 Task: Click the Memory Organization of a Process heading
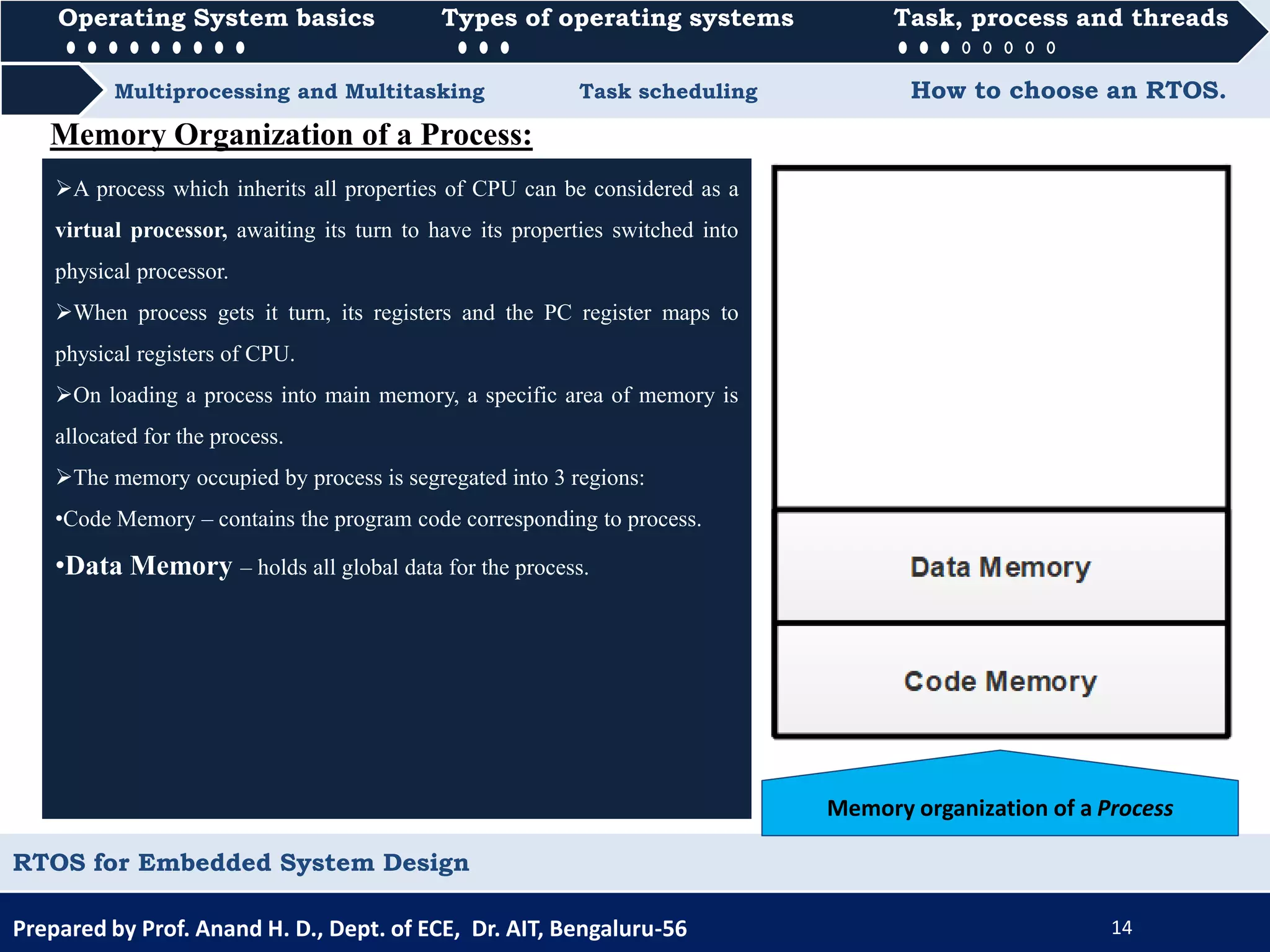click(x=291, y=134)
